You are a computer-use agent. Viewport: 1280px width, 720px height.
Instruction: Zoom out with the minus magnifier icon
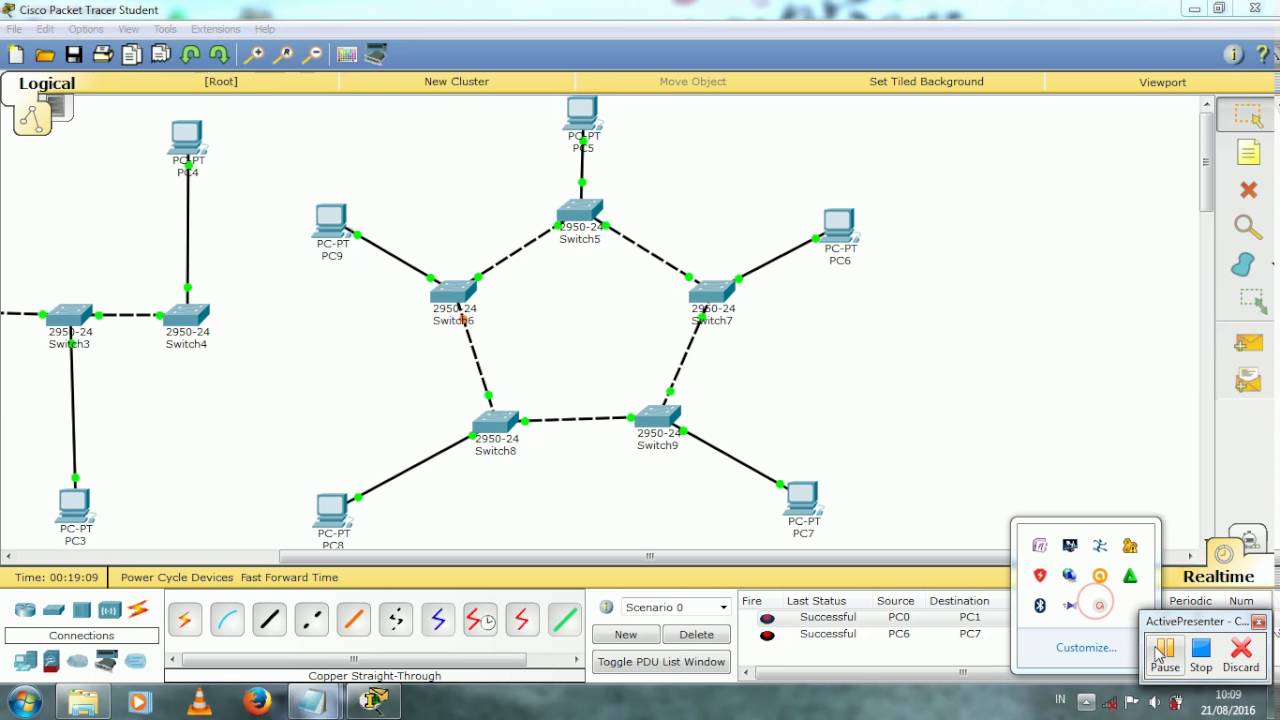point(313,55)
